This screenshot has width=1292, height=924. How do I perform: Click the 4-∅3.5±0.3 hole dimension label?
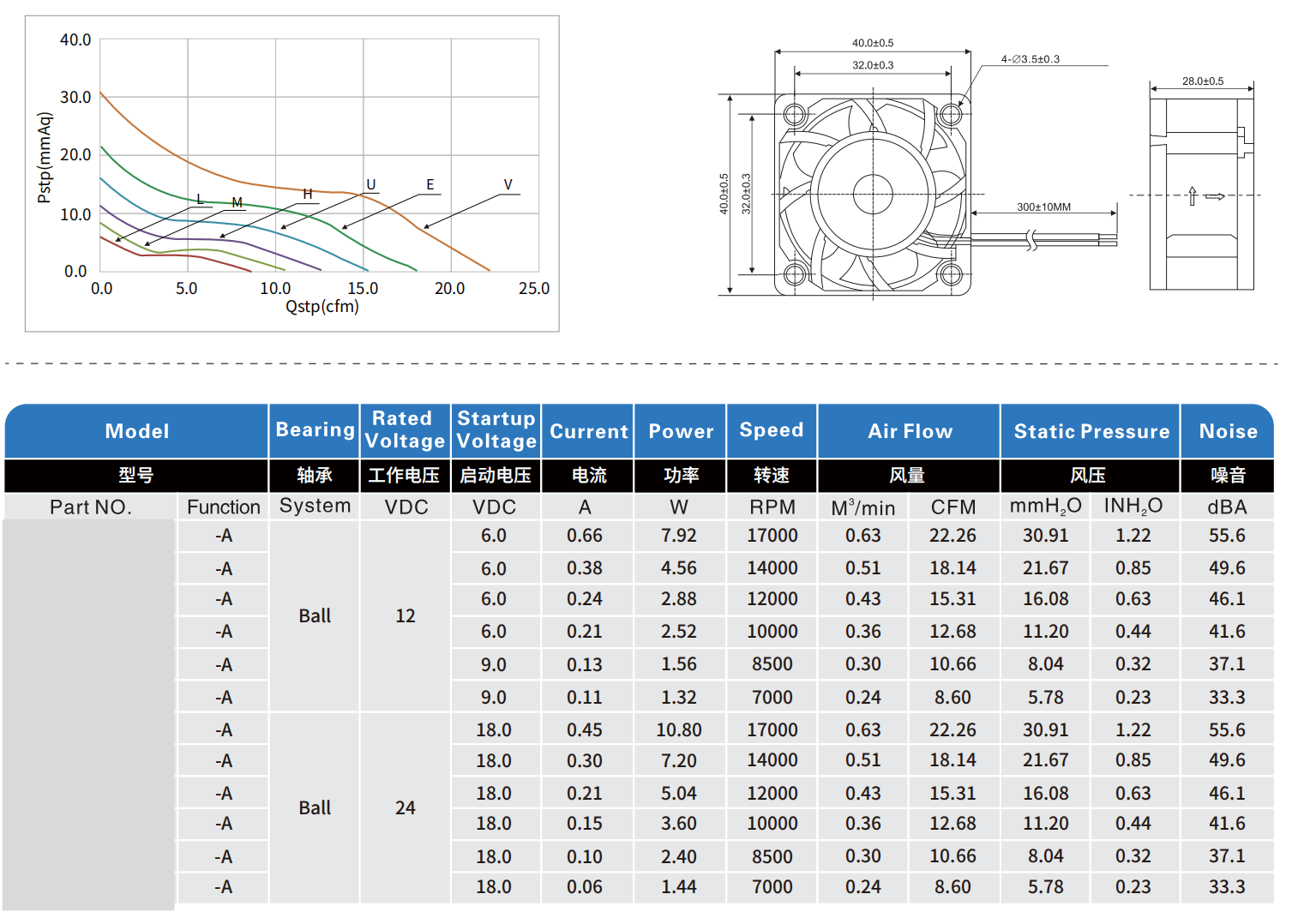tap(1030, 59)
